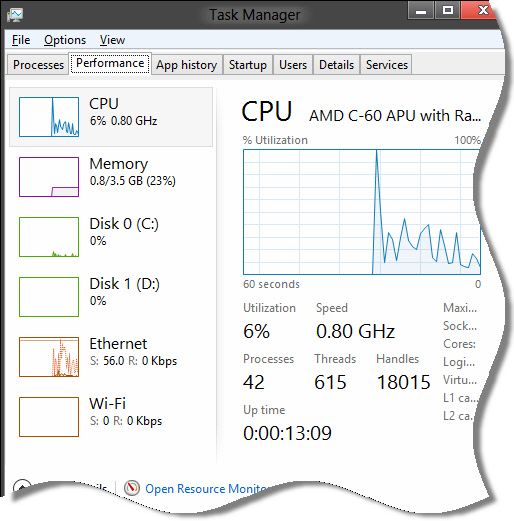This screenshot has height=521, width=514.
Task: Open the View menu
Action: [112, 40]
